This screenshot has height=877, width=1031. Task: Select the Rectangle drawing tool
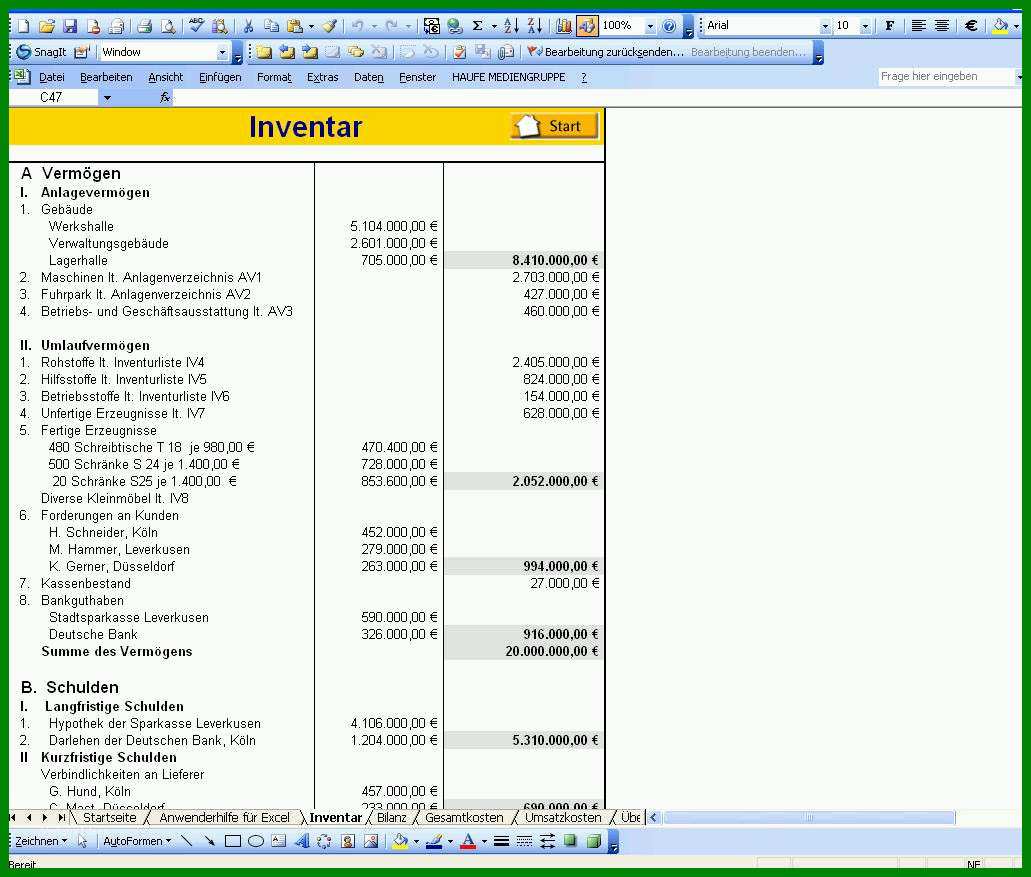pyautogui.click(x=233, y=841)
